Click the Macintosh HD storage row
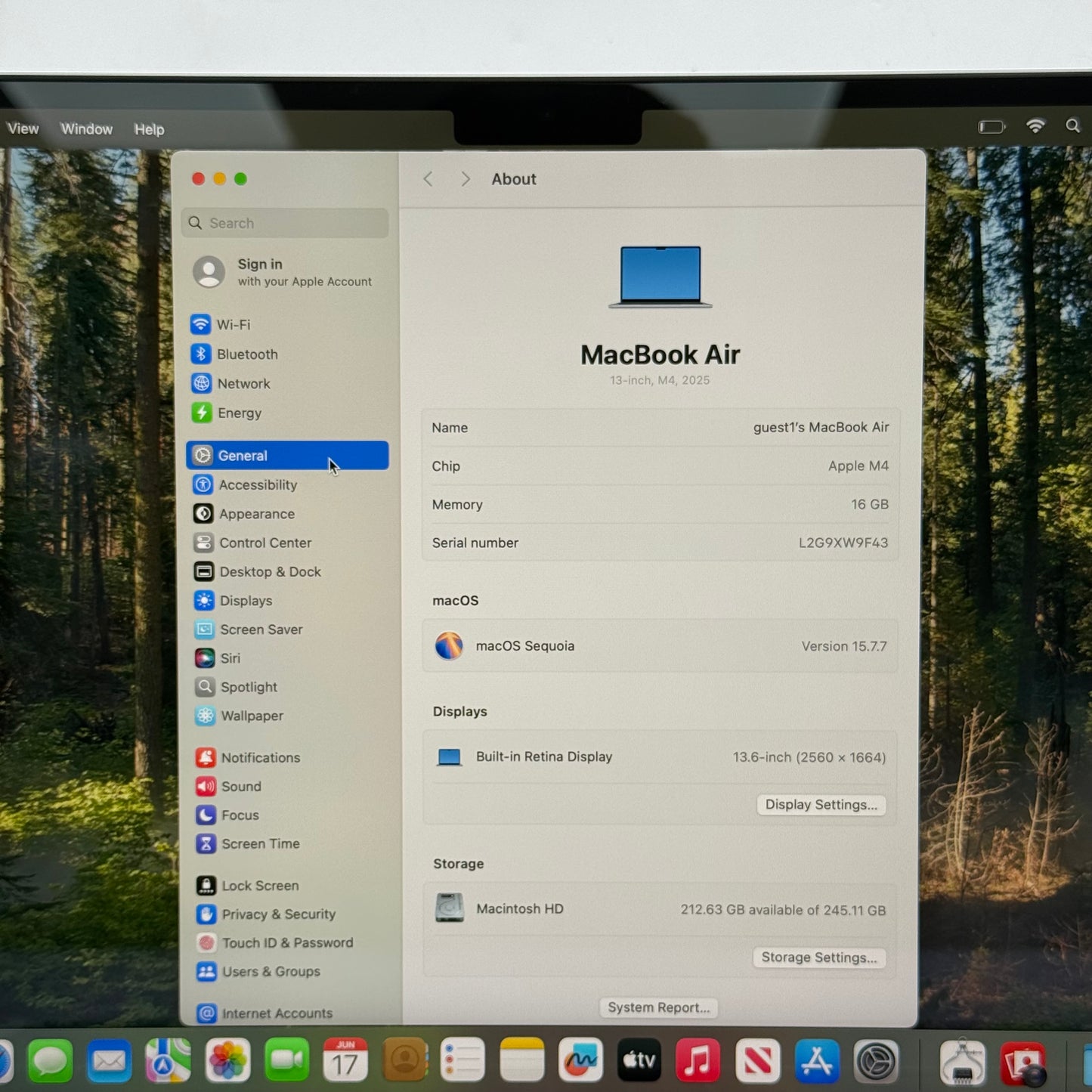1092x1092 pixels. pos(660,909)
